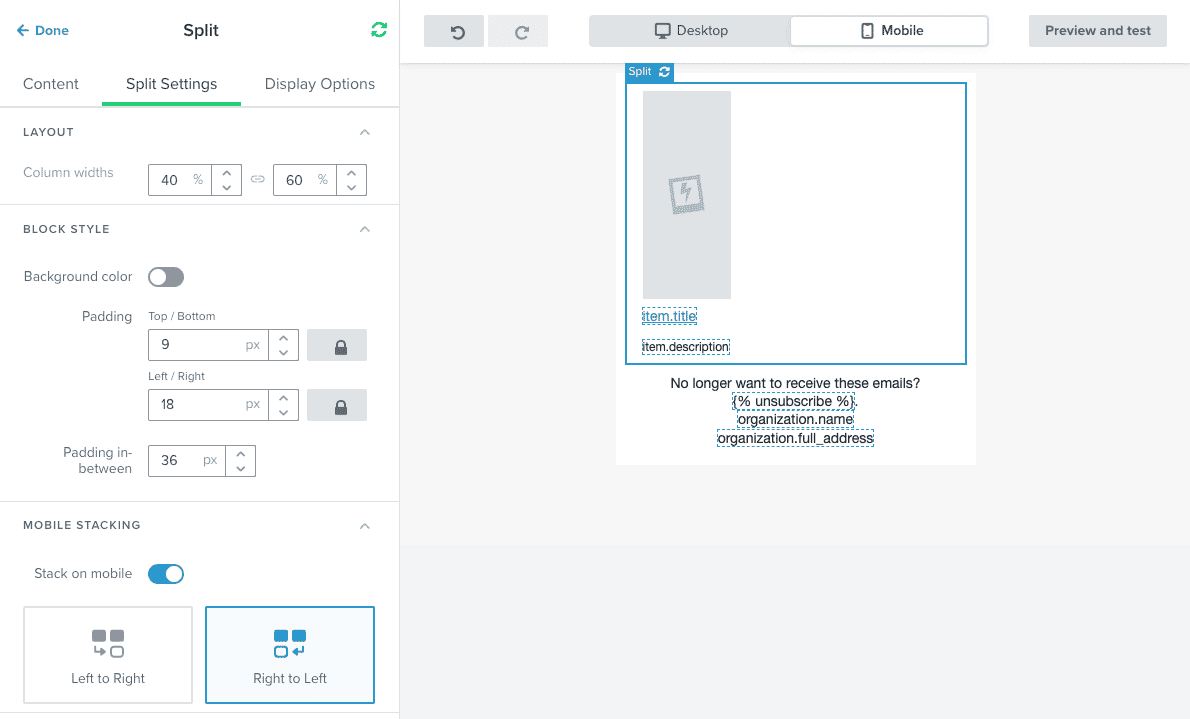This screenshot has height=719, width=1190.
Task: Click the sync icon on Split block label
Action: point(665,72)
